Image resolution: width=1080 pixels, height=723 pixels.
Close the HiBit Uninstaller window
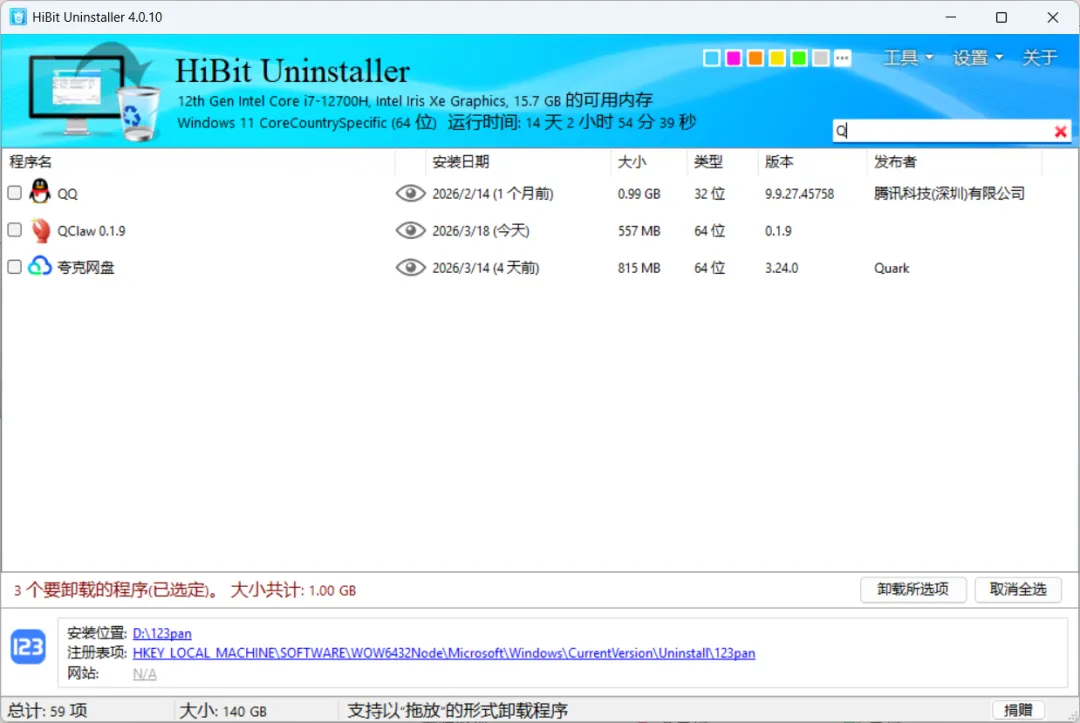[x=1052, y=17]
